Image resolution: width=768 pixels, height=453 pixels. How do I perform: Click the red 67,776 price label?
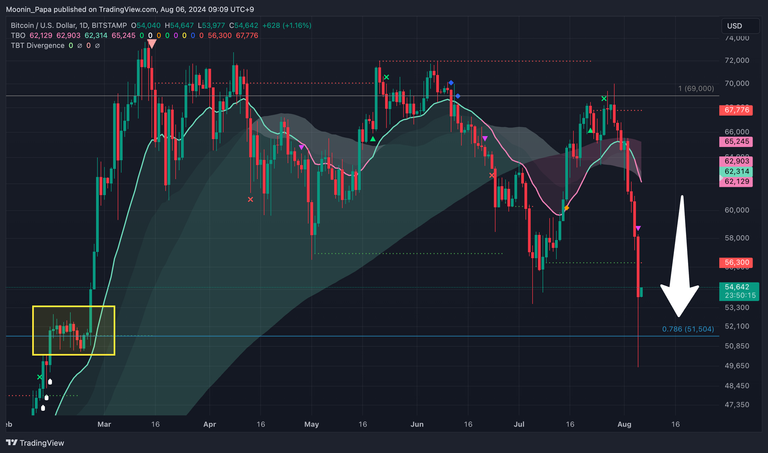[x=736, y=110]
